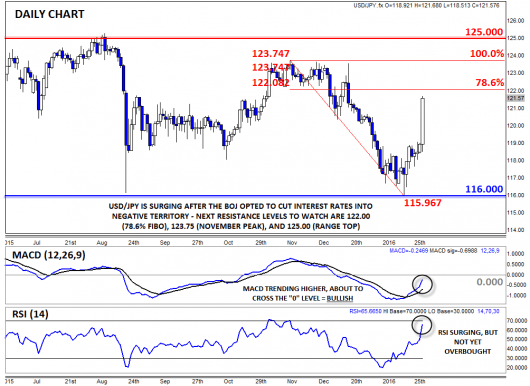Click the gray "0.000" MACD zero label
Viewport: 530px width, 386px height.
tap(489, 282)
